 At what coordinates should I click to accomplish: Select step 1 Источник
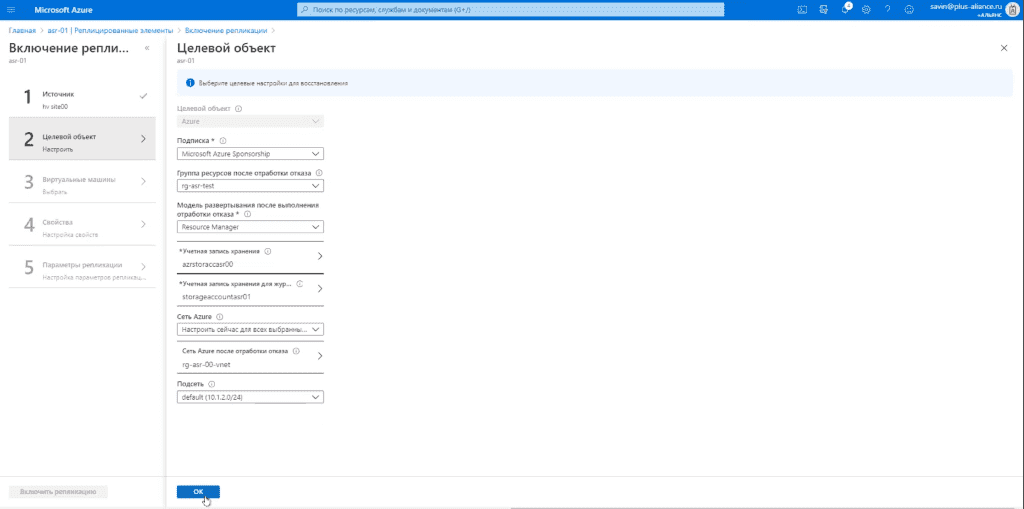click(82, 97)
